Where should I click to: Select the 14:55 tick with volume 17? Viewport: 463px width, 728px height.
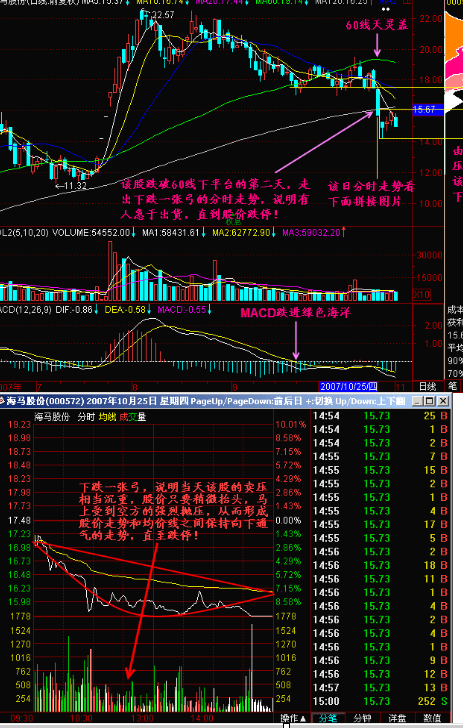point(381,525)
